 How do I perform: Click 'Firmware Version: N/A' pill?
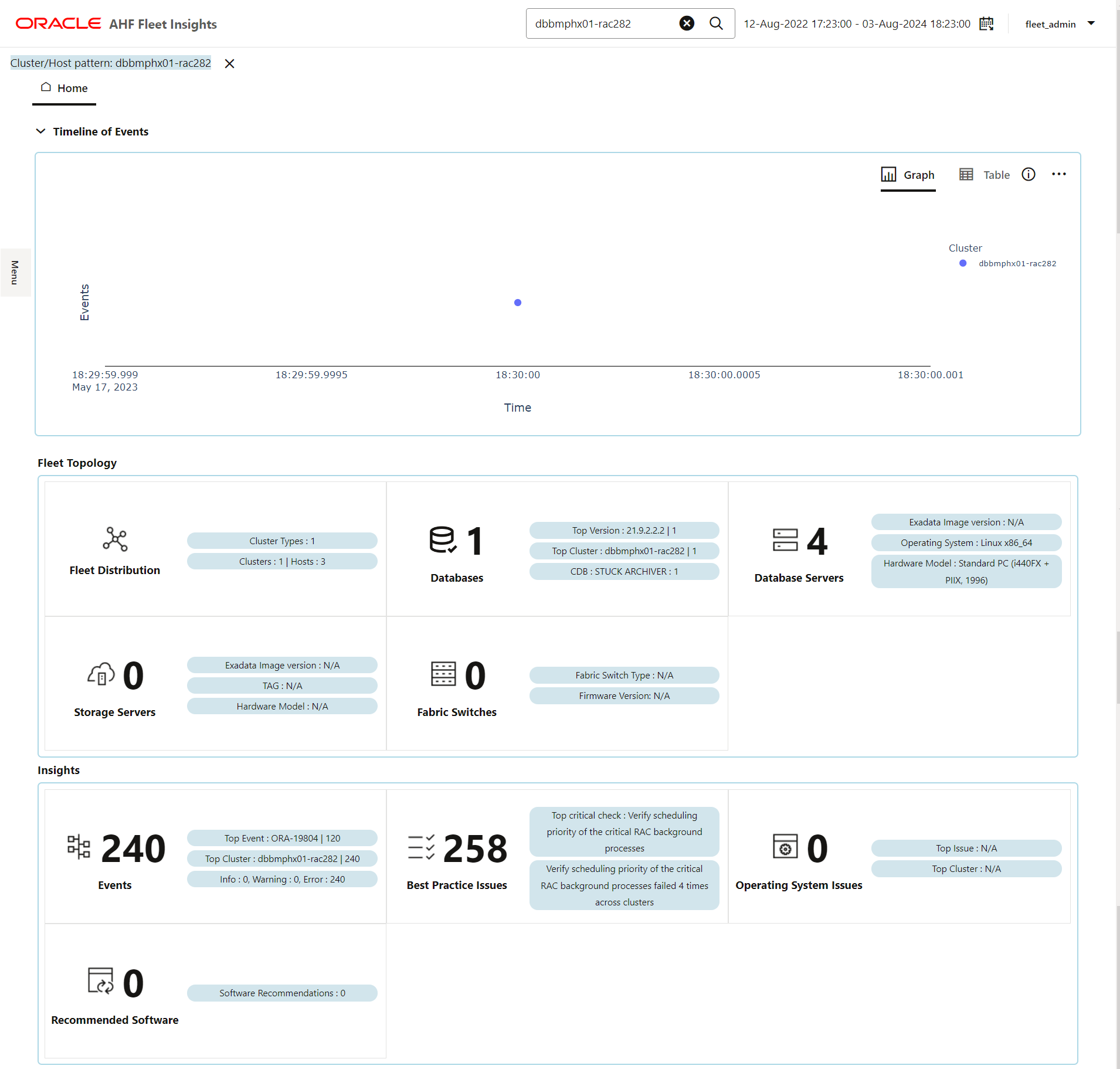[624, 695]
